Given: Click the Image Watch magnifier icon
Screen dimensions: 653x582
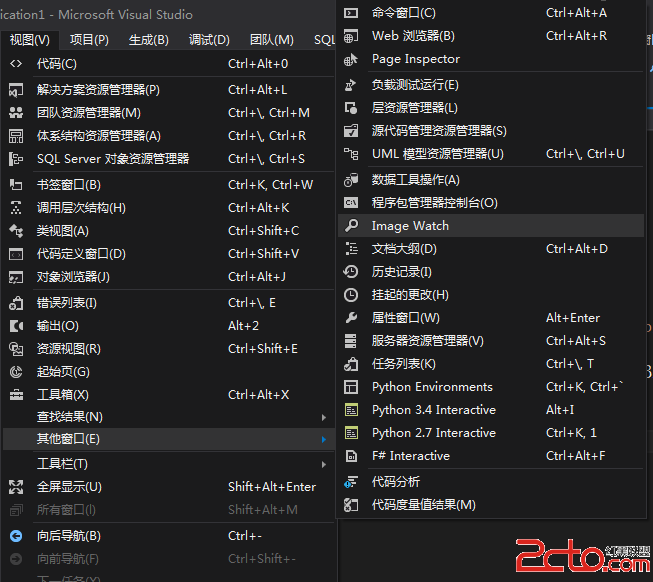Looking at the screenshot, I should point(351,226).
